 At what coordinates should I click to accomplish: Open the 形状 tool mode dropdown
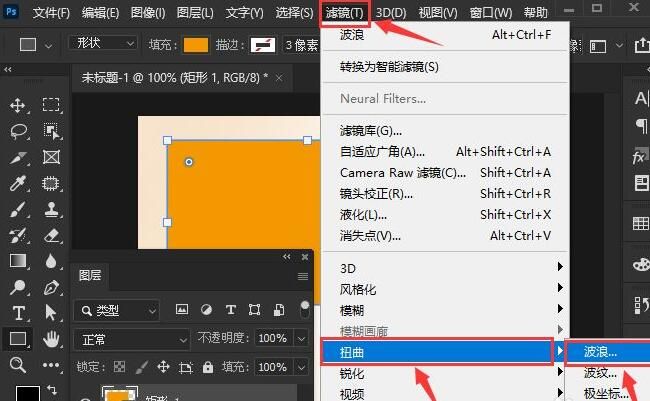pyautogui.click(x=102, y=43)
